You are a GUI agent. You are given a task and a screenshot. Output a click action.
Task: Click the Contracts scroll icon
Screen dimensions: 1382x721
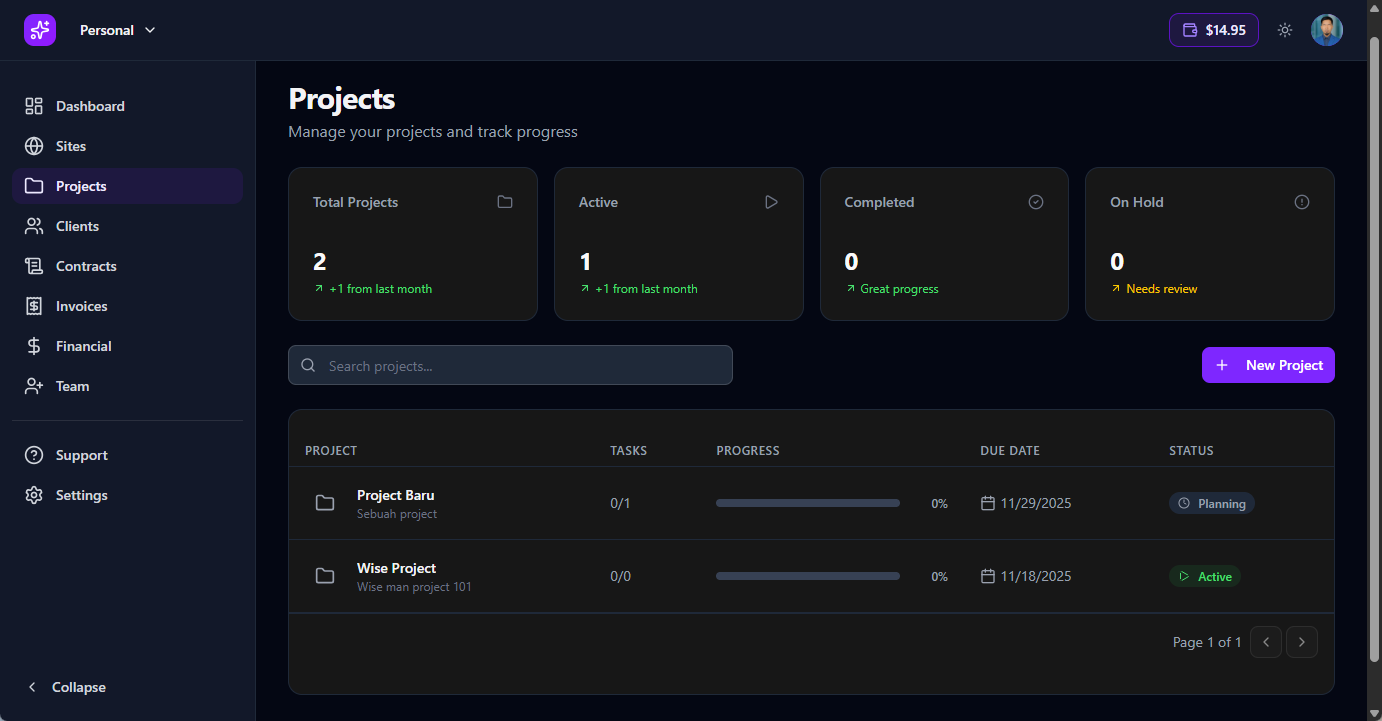34,266
